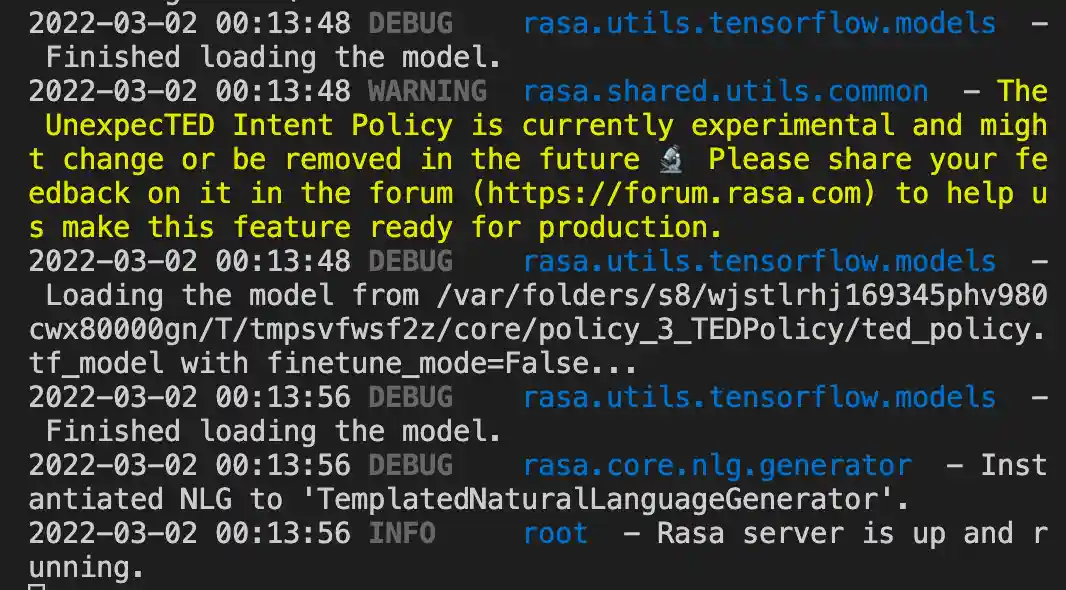Viewport: 1066px width, 590px height.
Task: Click the Rasa server message text
Action: (850, 533)
